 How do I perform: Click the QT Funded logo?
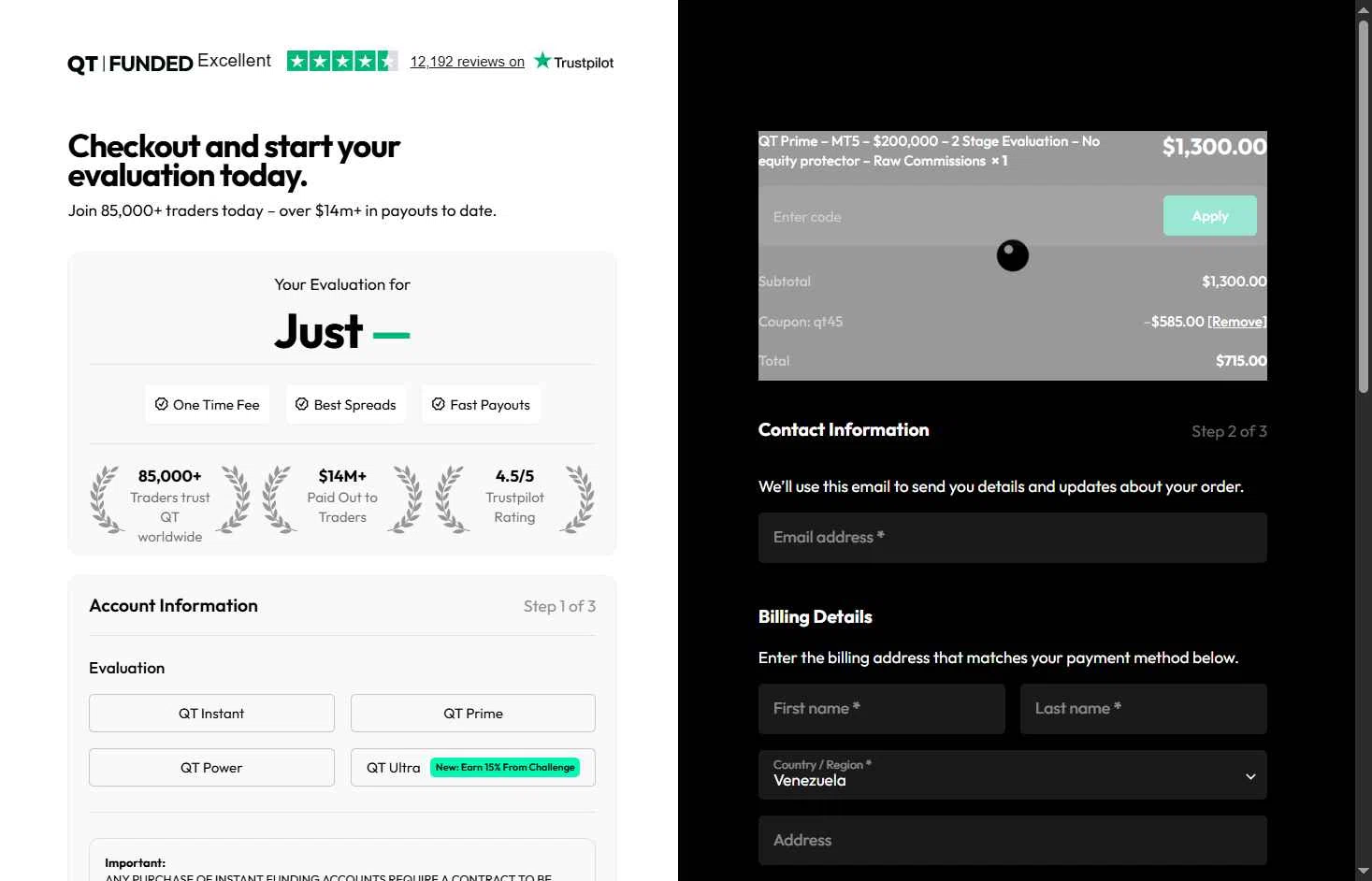(x=130, y=64)
